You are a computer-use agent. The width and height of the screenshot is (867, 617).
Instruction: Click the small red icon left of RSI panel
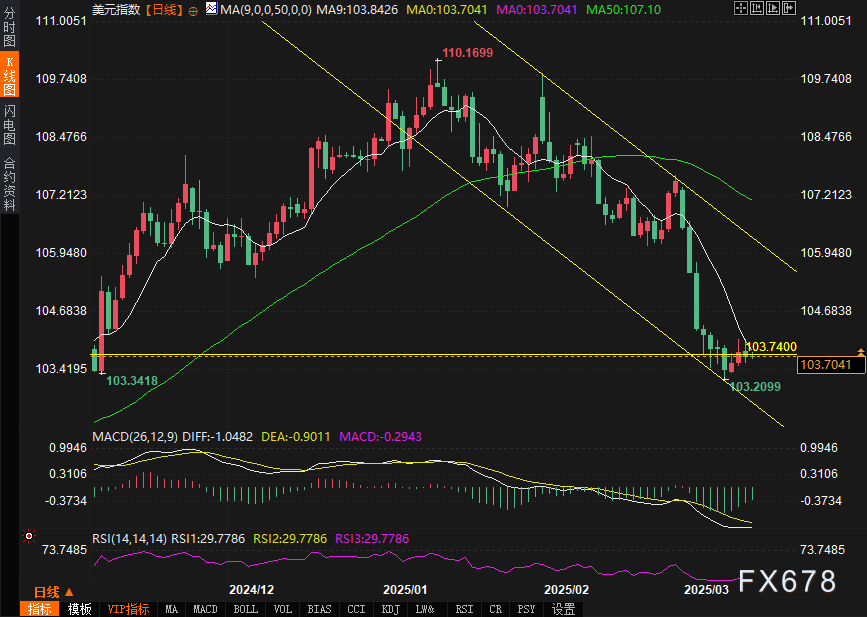(x=29, y=538)
